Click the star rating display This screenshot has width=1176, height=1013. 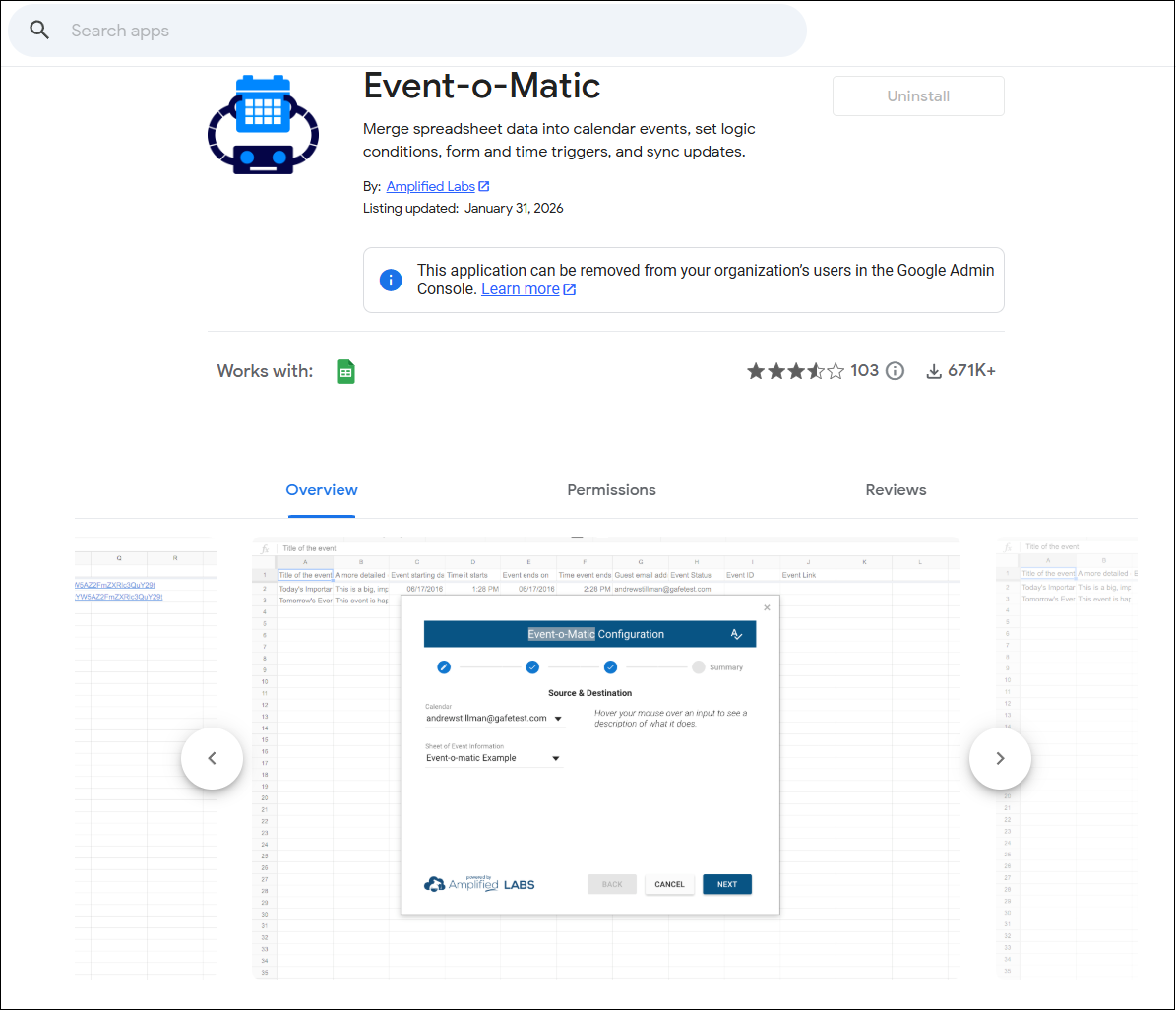(796, 371)
